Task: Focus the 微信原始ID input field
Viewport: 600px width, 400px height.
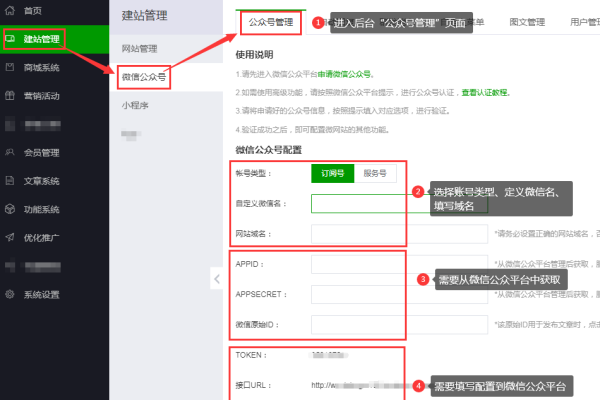Action: pos(399,325)
